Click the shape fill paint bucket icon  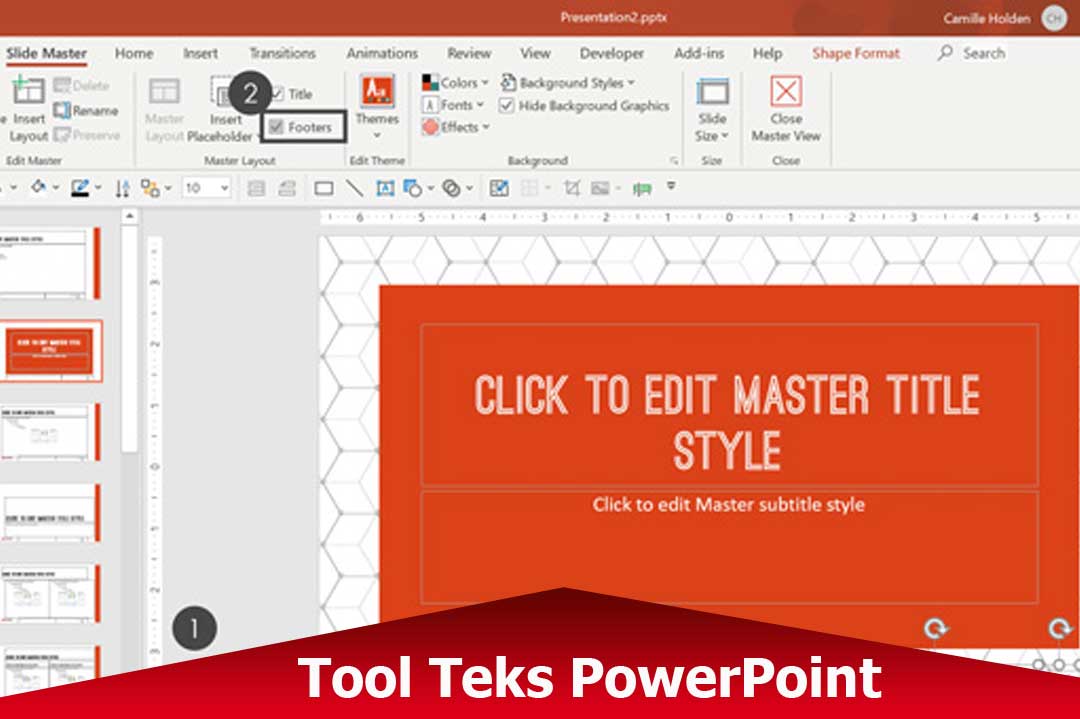point(39,187)
